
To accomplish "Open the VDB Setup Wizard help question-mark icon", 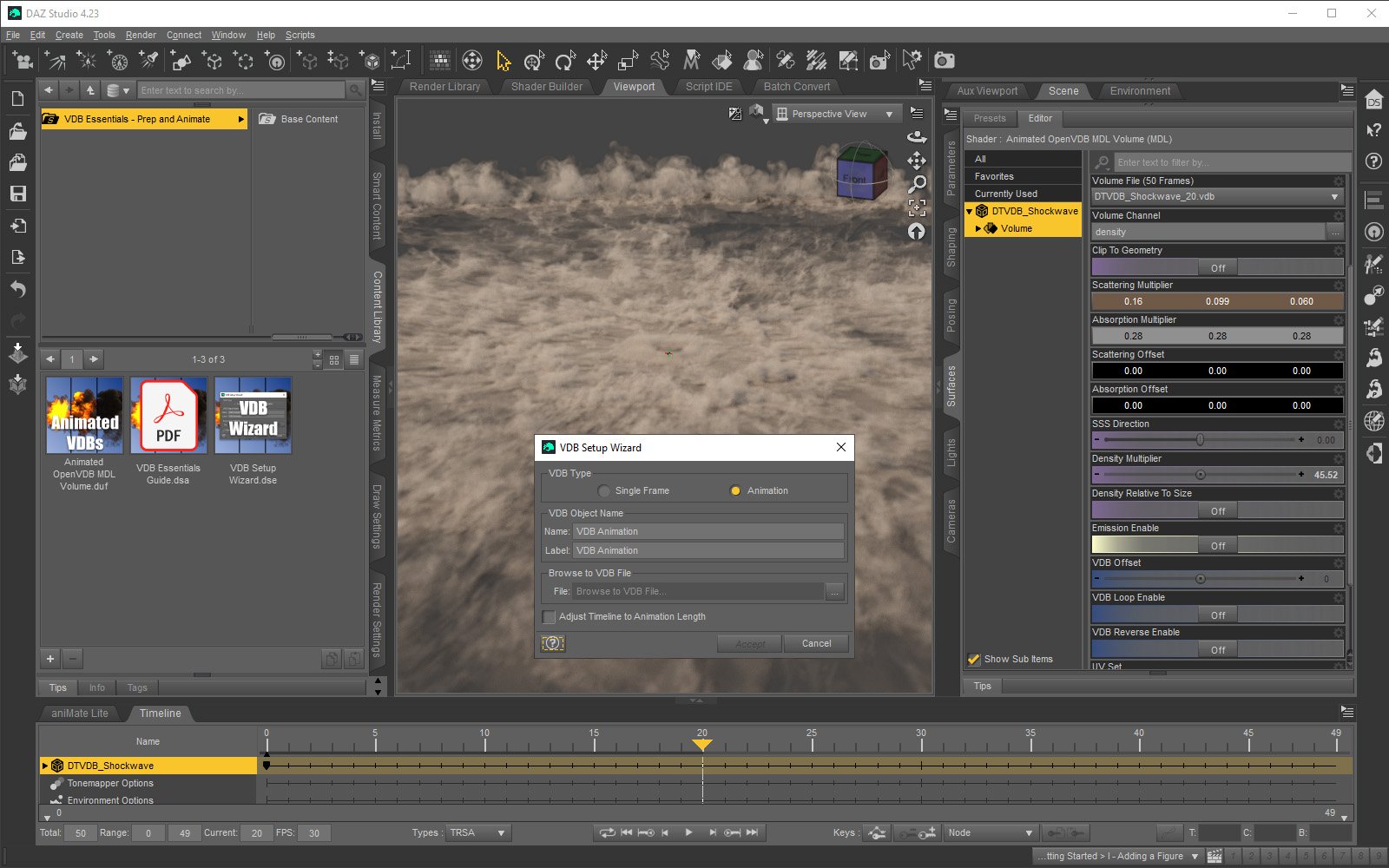I will [x=553, y=643].
